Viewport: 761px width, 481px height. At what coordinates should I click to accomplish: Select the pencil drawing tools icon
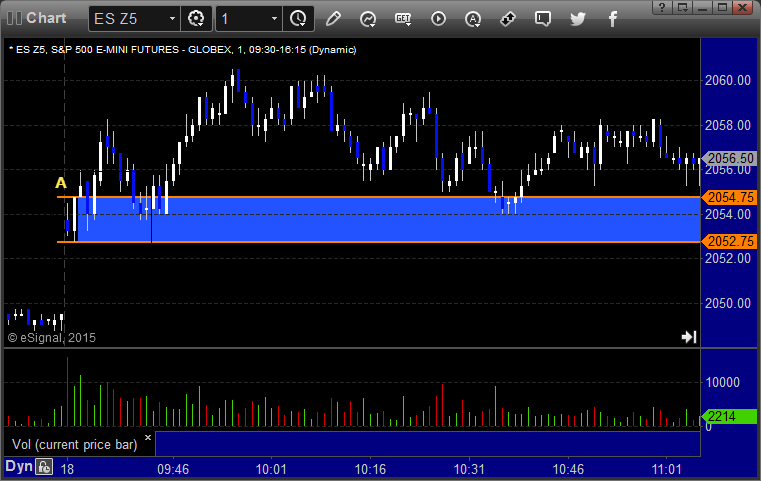coord(333,19)
